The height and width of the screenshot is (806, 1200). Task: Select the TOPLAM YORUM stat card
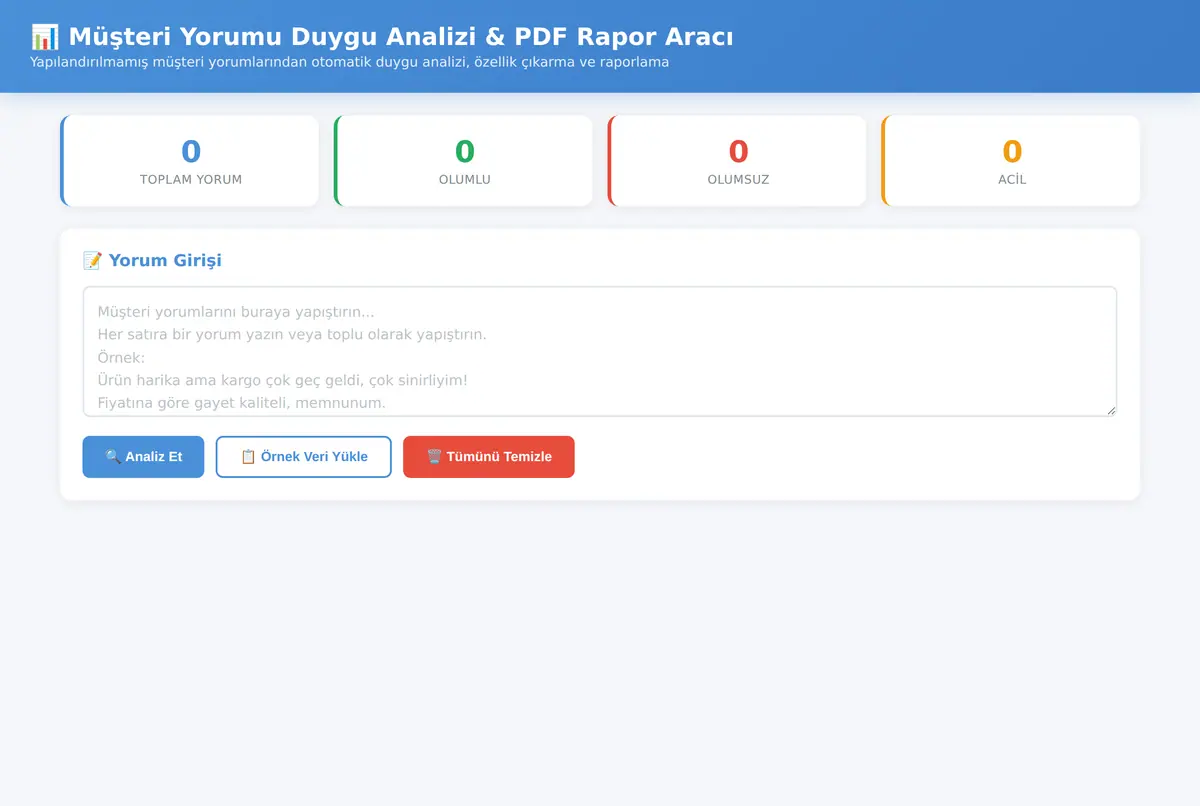(189, 161)
